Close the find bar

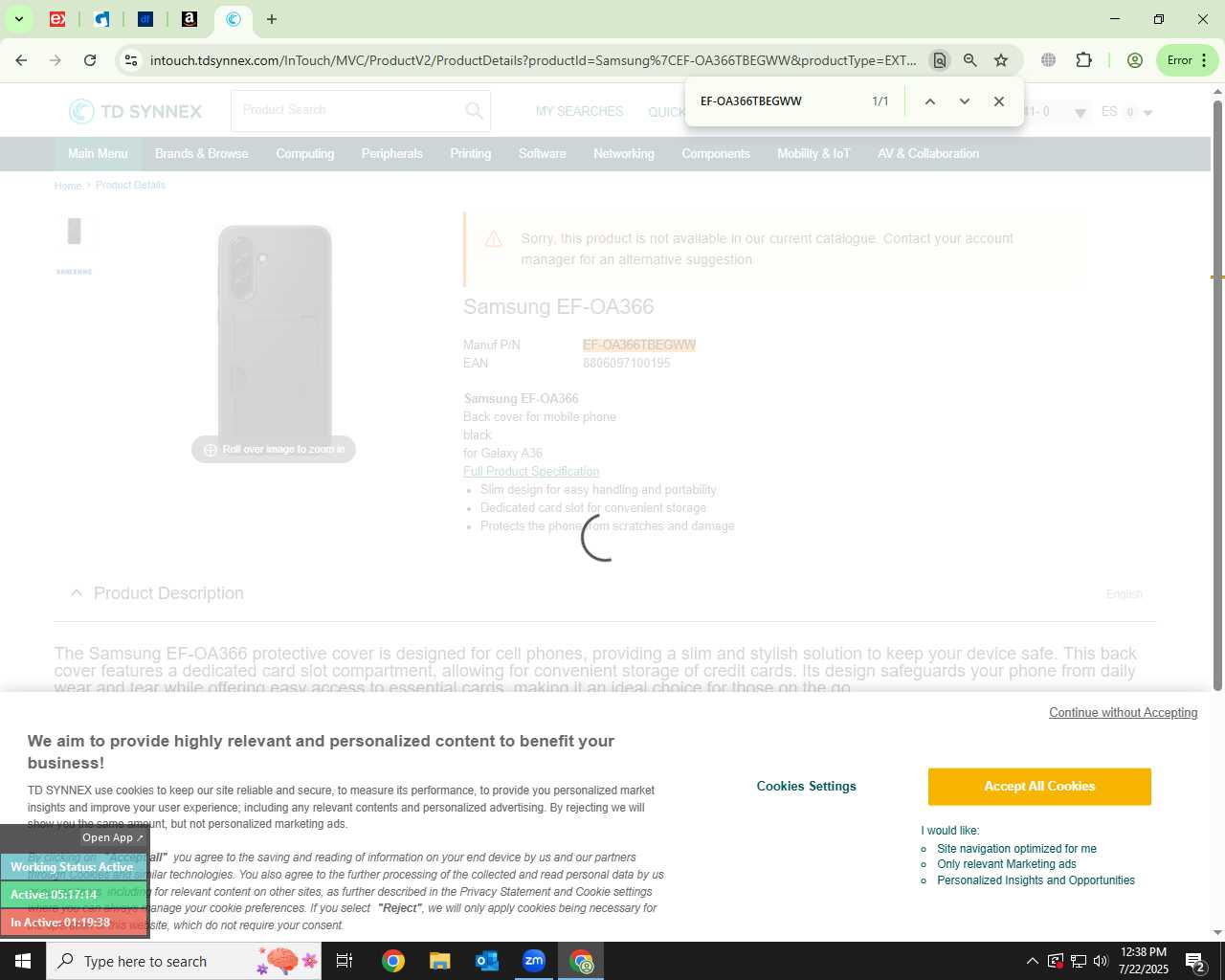[999, 101]
